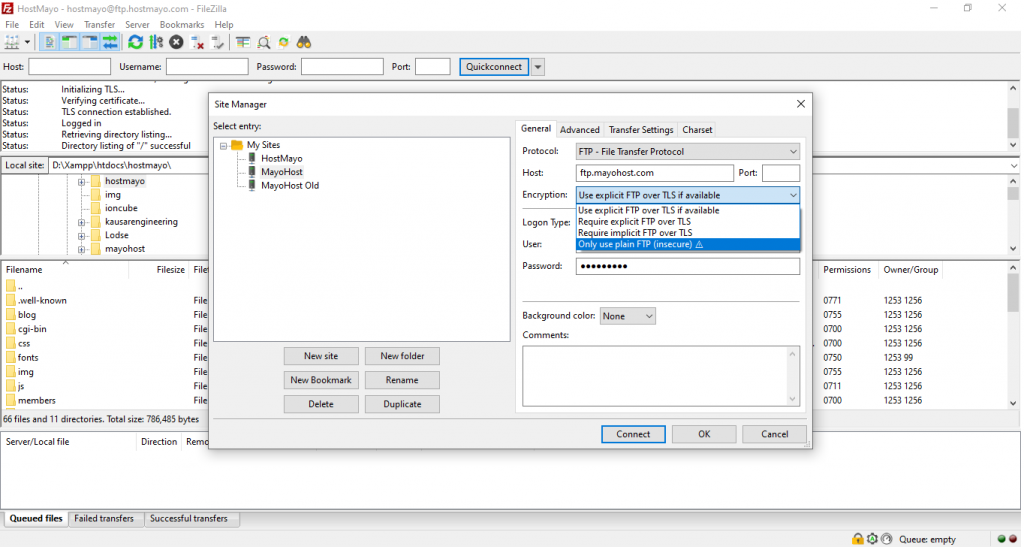
Task: Open the File menu
Action: [x=12, y=25]
